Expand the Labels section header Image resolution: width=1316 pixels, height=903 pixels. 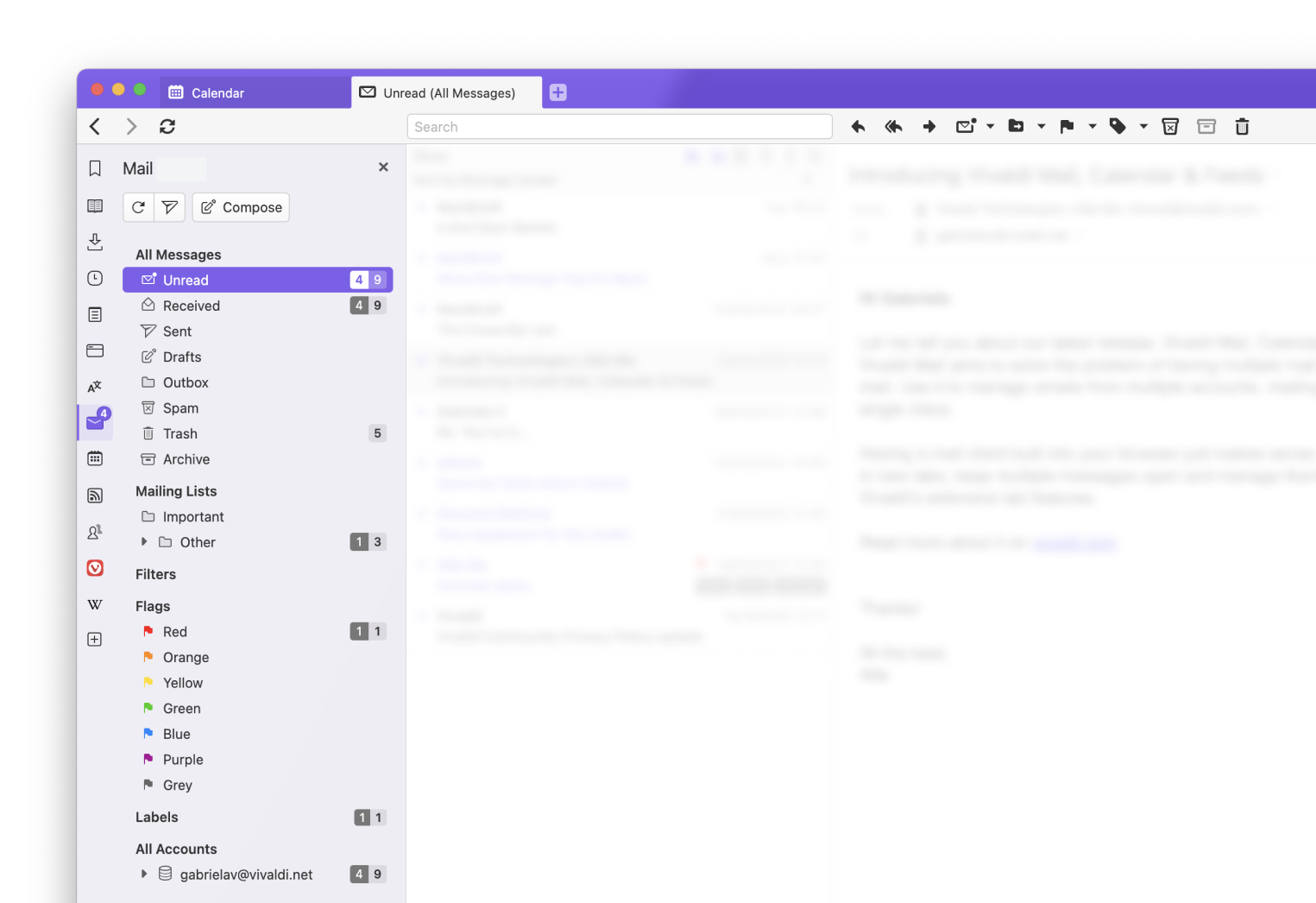157,817
